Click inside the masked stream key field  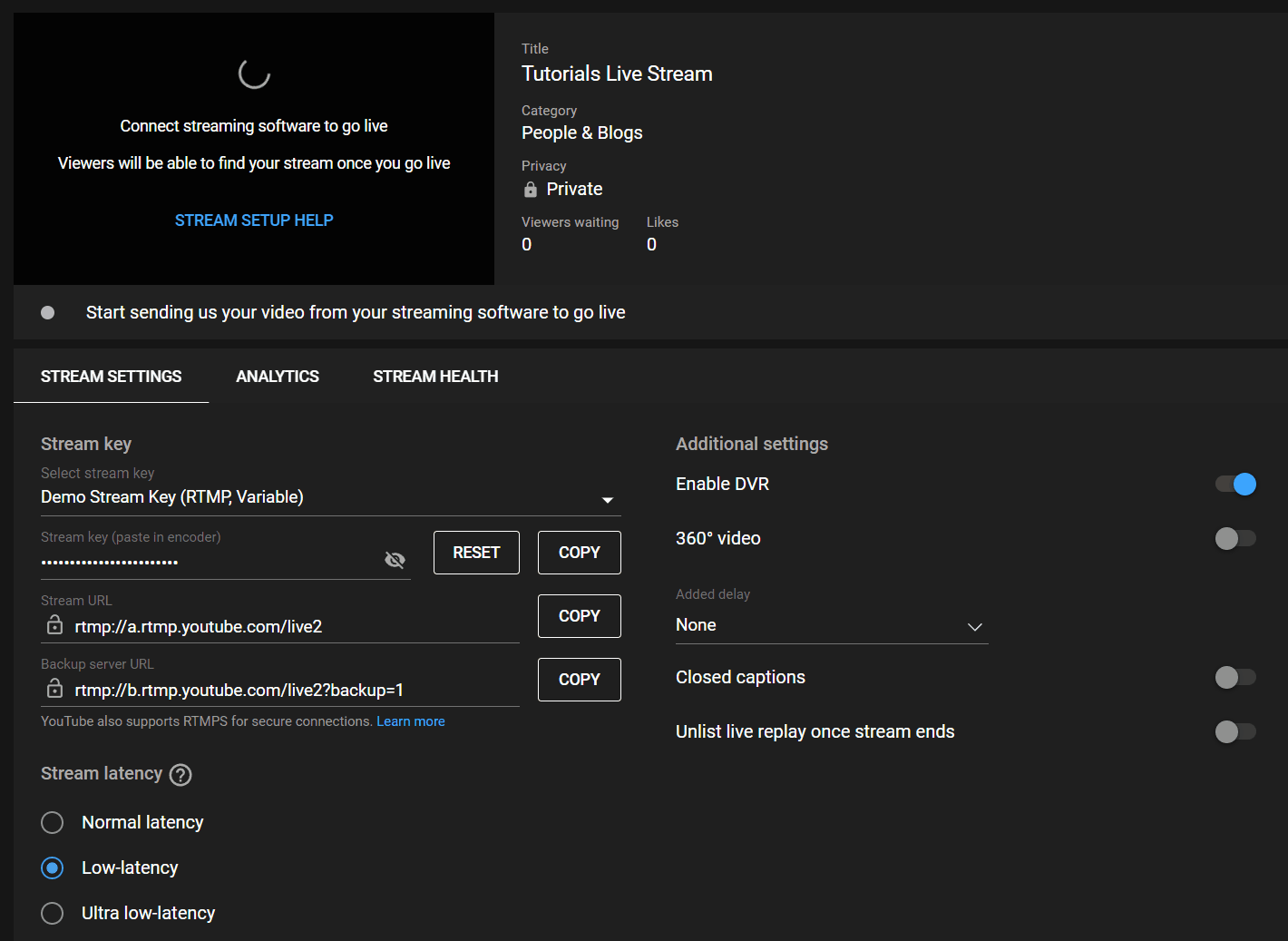click(181, 561)
